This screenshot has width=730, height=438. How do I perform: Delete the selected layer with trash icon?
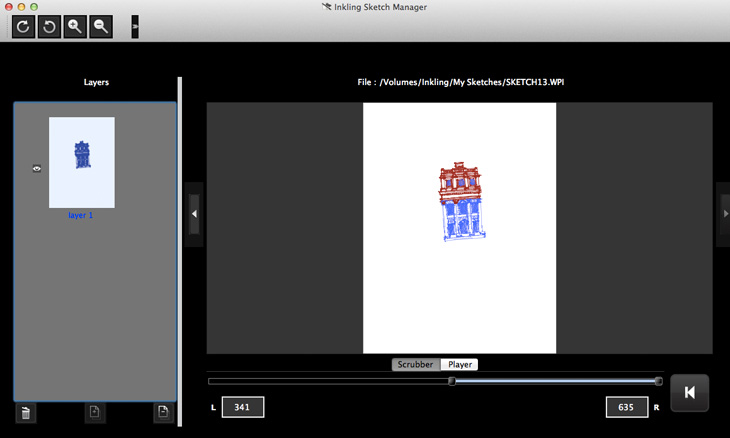point(26,412)
